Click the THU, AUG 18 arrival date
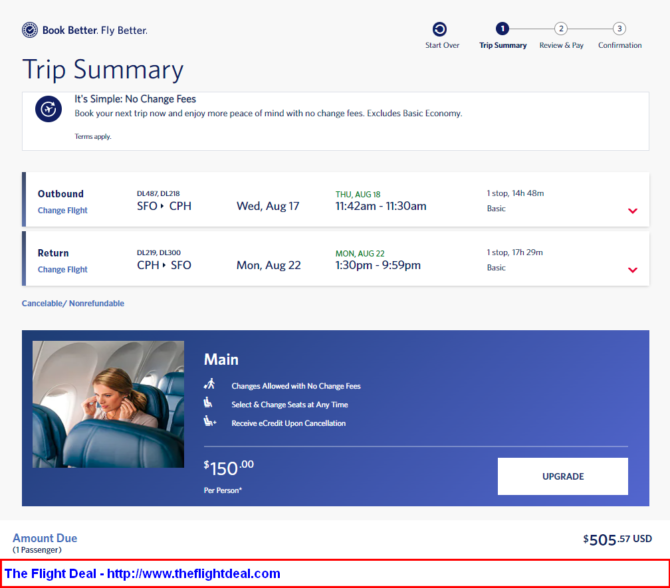670x588 pixels. point(358,194)
